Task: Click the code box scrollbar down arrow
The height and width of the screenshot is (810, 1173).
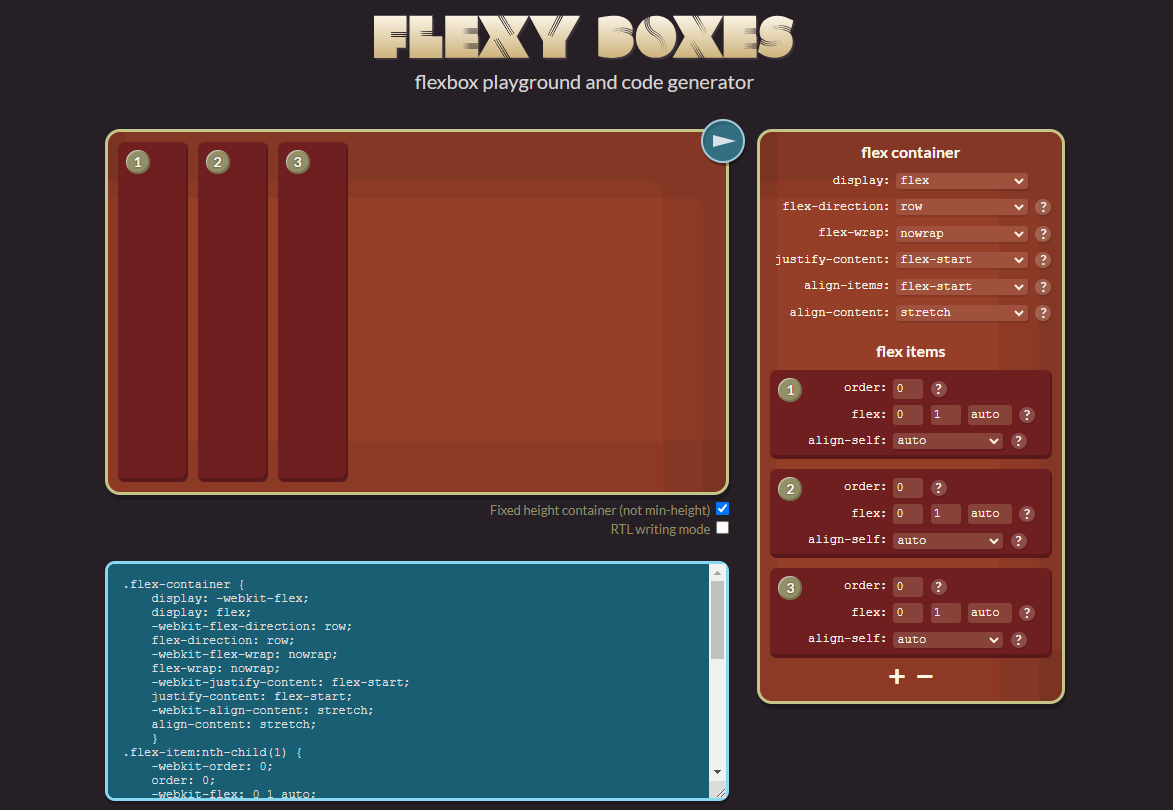Action: pos(717,772)
